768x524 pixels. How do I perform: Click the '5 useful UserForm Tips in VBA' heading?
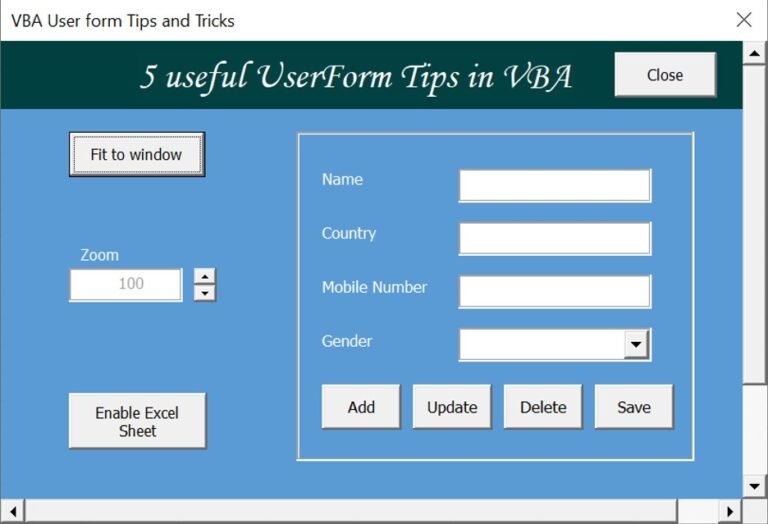(x=356, y=77)
